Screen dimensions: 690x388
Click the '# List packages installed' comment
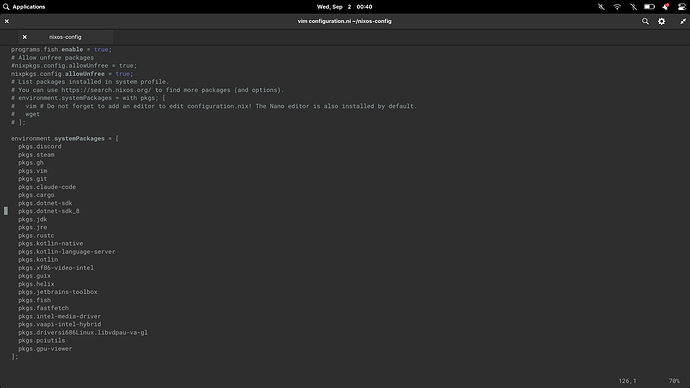coord(90,82)
